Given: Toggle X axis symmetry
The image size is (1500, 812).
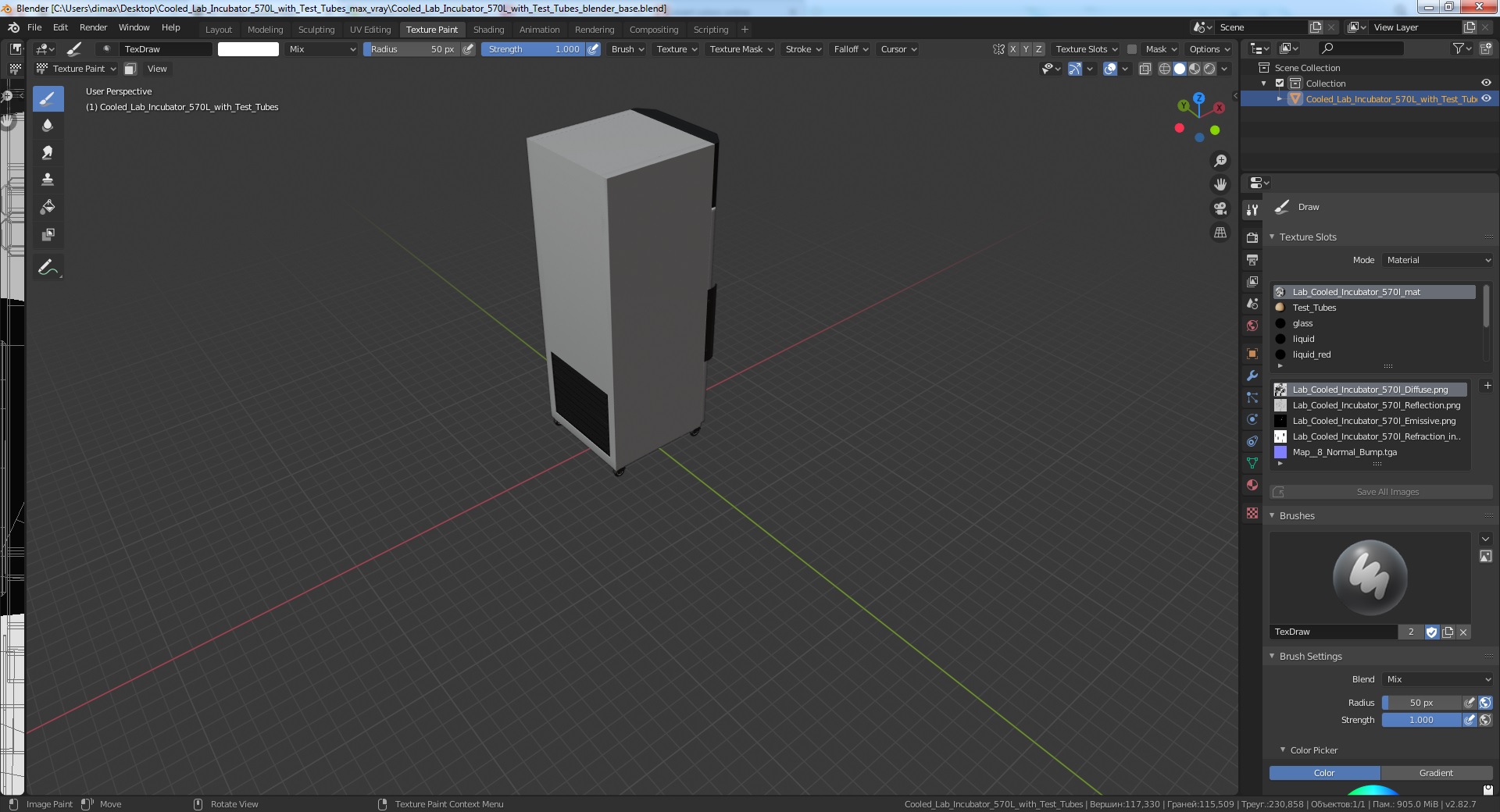Looking at the screenshot, I should [x=1013, y=49].
